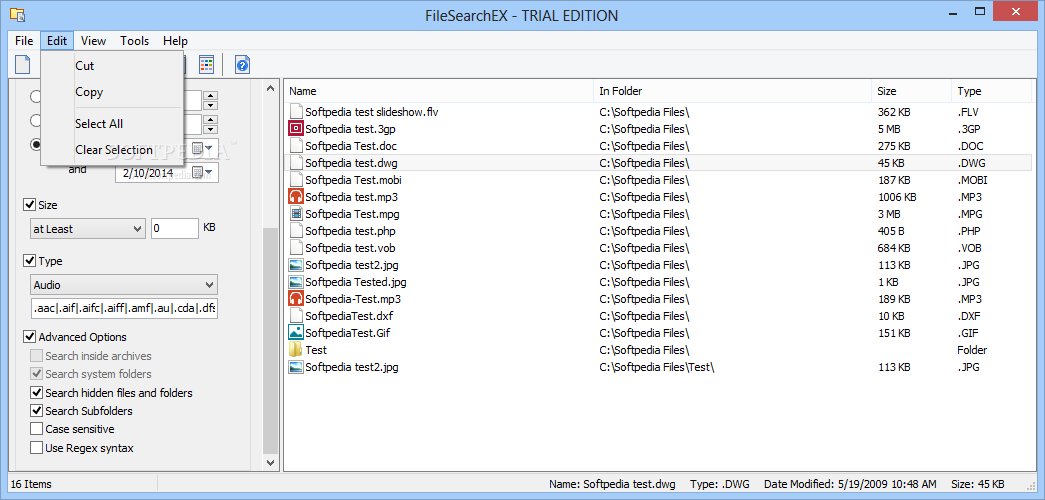The height and width of the screenshot is (500, 1045).
Task: Click the picture icon of SoftpediaTest.Gif
Action: click(x=296, y=333)
